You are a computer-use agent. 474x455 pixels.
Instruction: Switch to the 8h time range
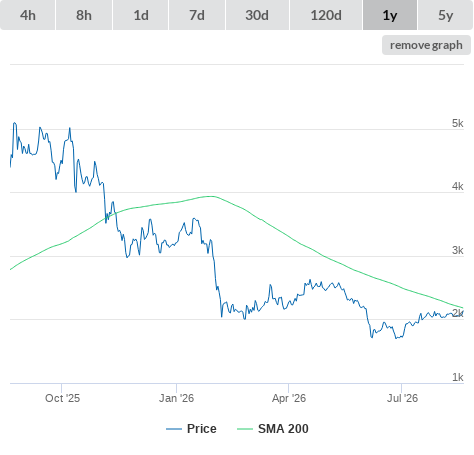[84, 15]
